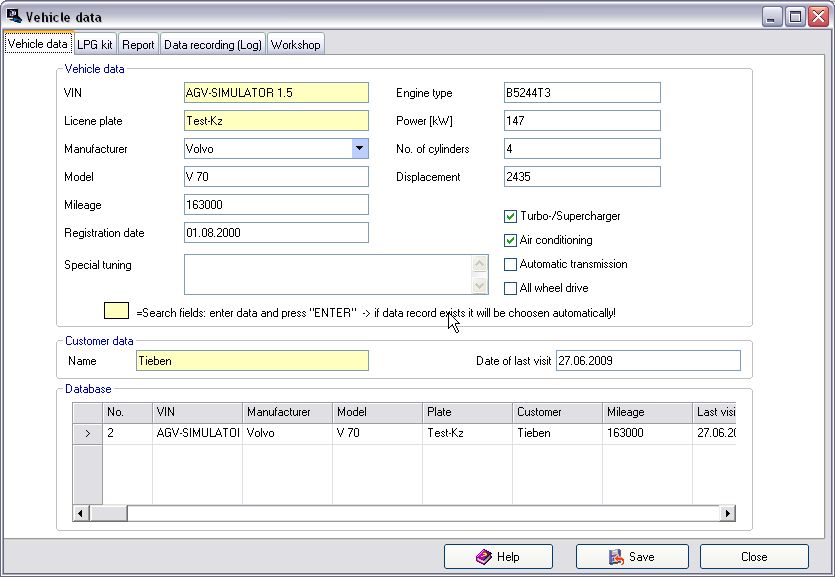Maximize the Vehicle data window
835x577 pixels.
click(795, 17)
